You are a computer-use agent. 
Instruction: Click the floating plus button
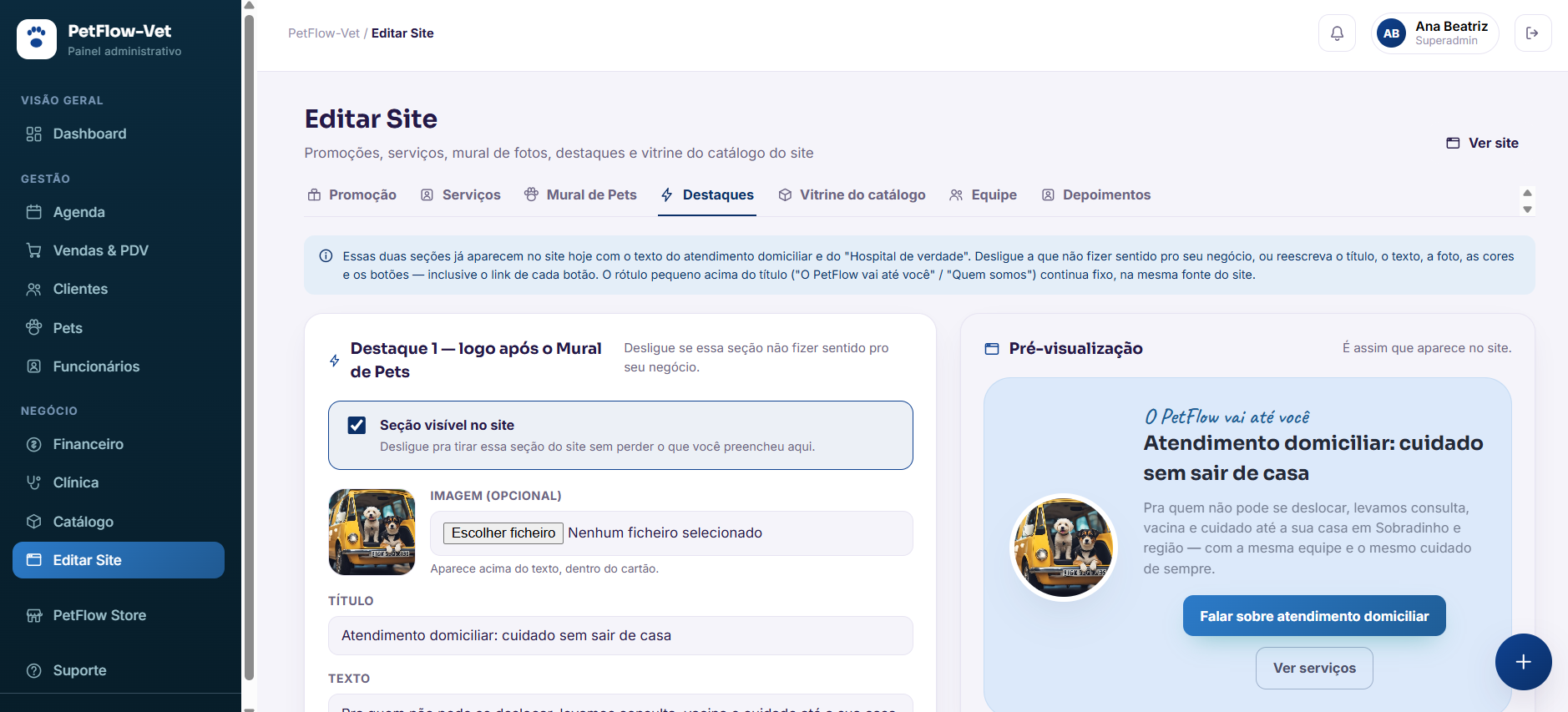click(1523, 662)
